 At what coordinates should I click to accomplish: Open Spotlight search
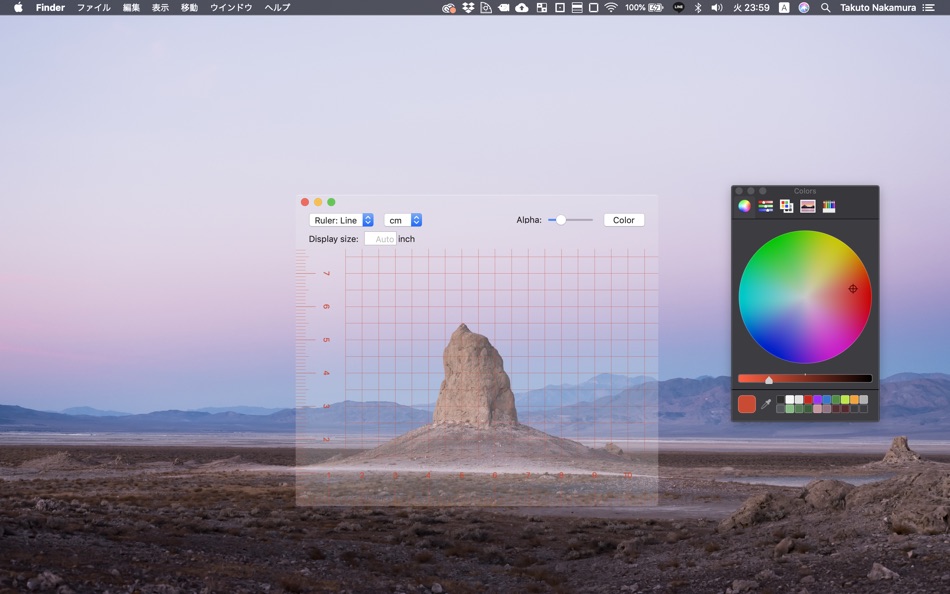[x=825, y=7]
